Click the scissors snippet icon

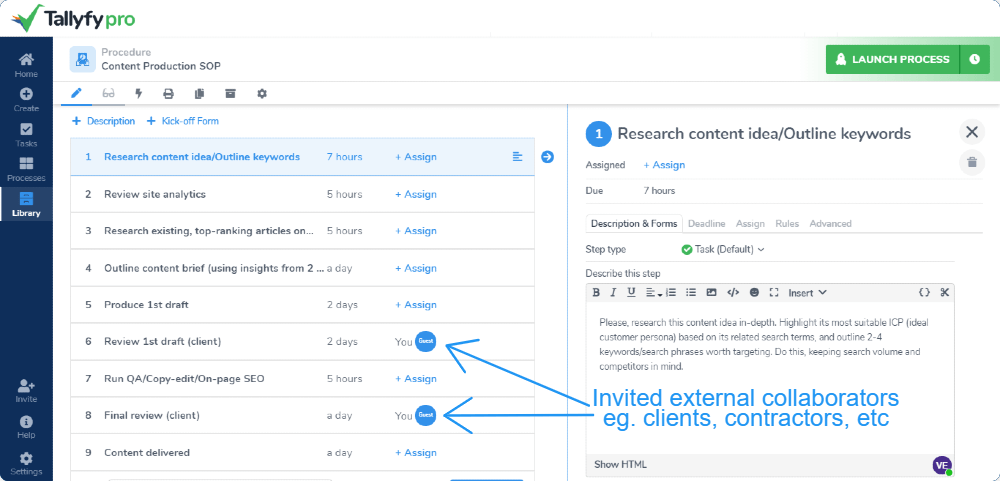tap(945, 293)
